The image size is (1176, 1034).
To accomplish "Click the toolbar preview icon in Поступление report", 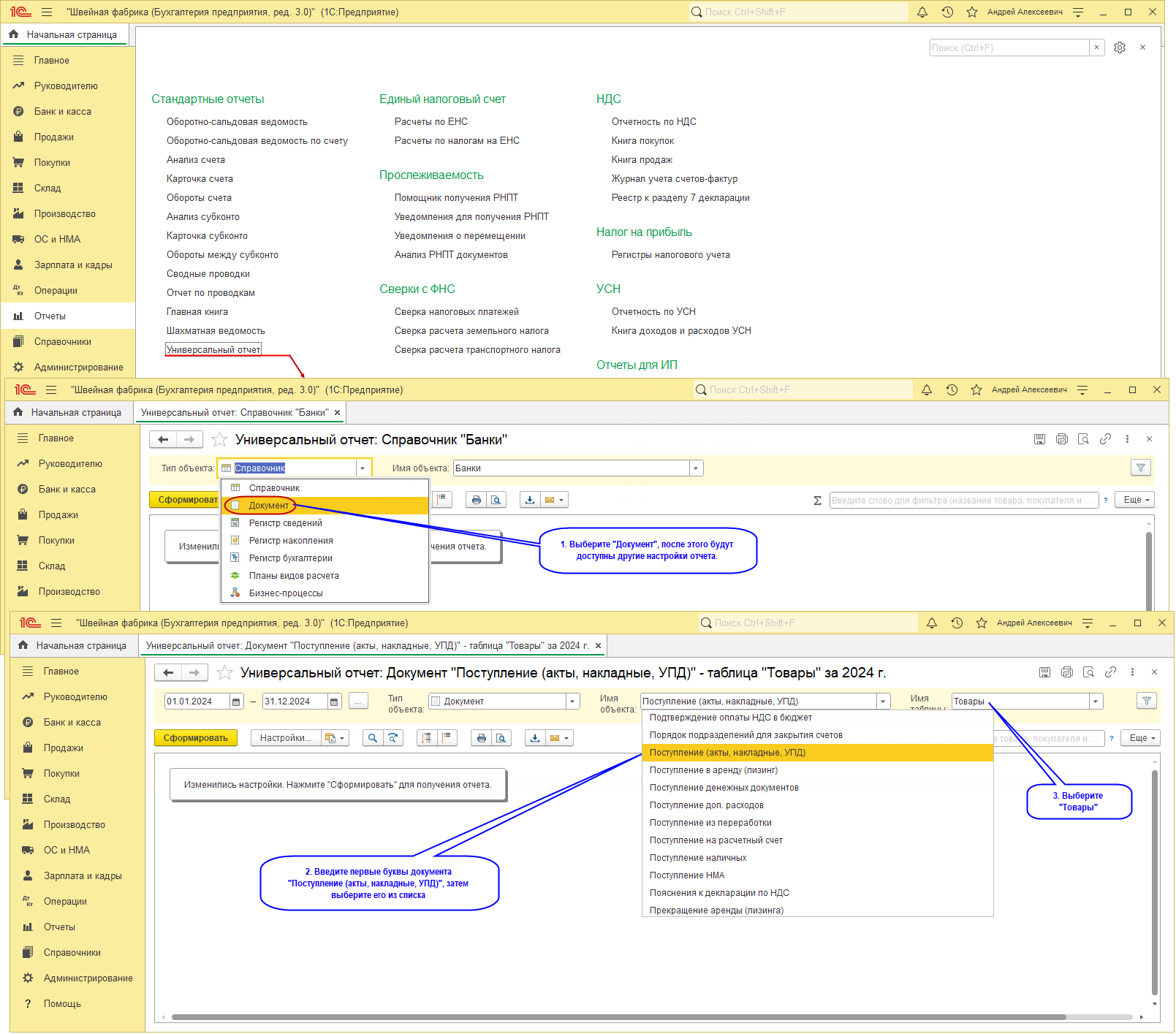I will (501, 738).
